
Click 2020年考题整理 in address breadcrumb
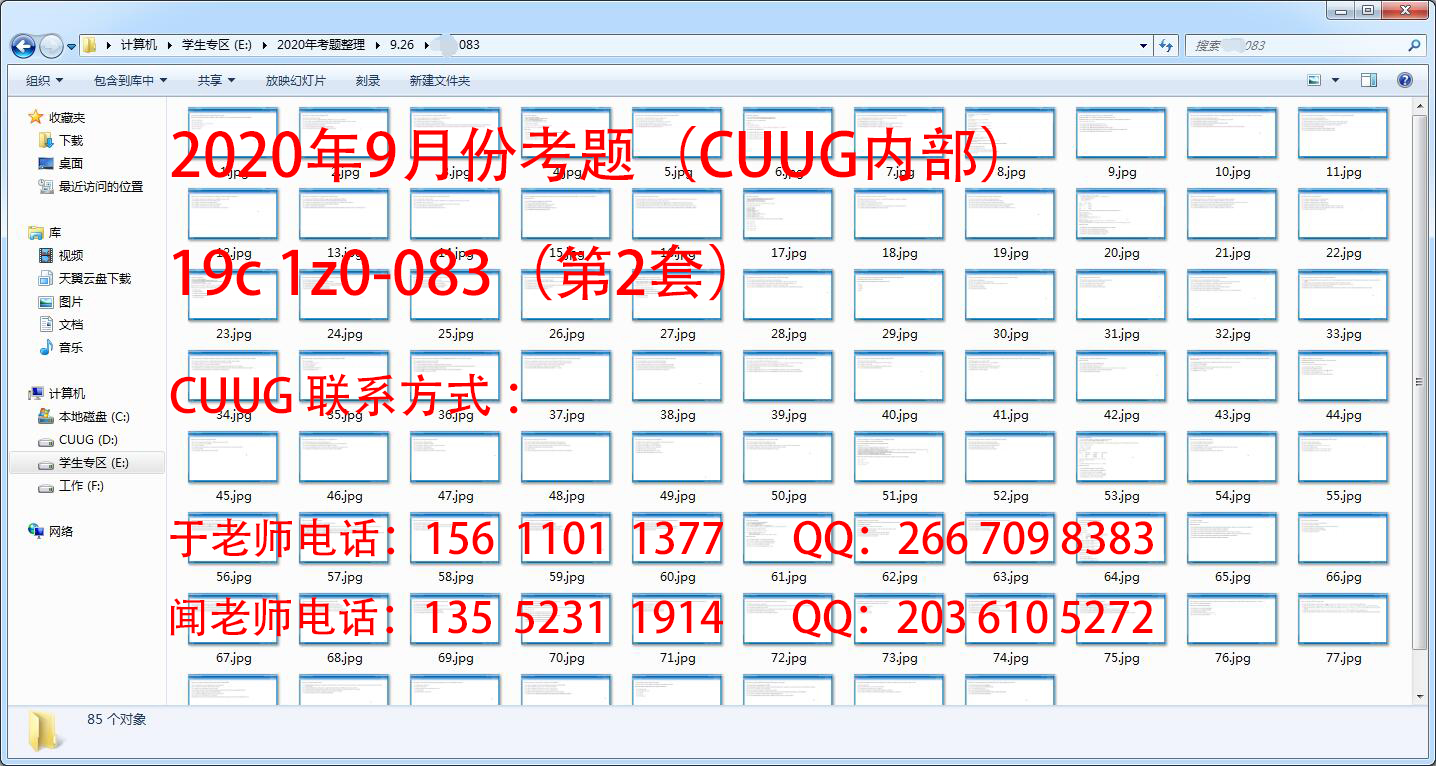[320, 45]
